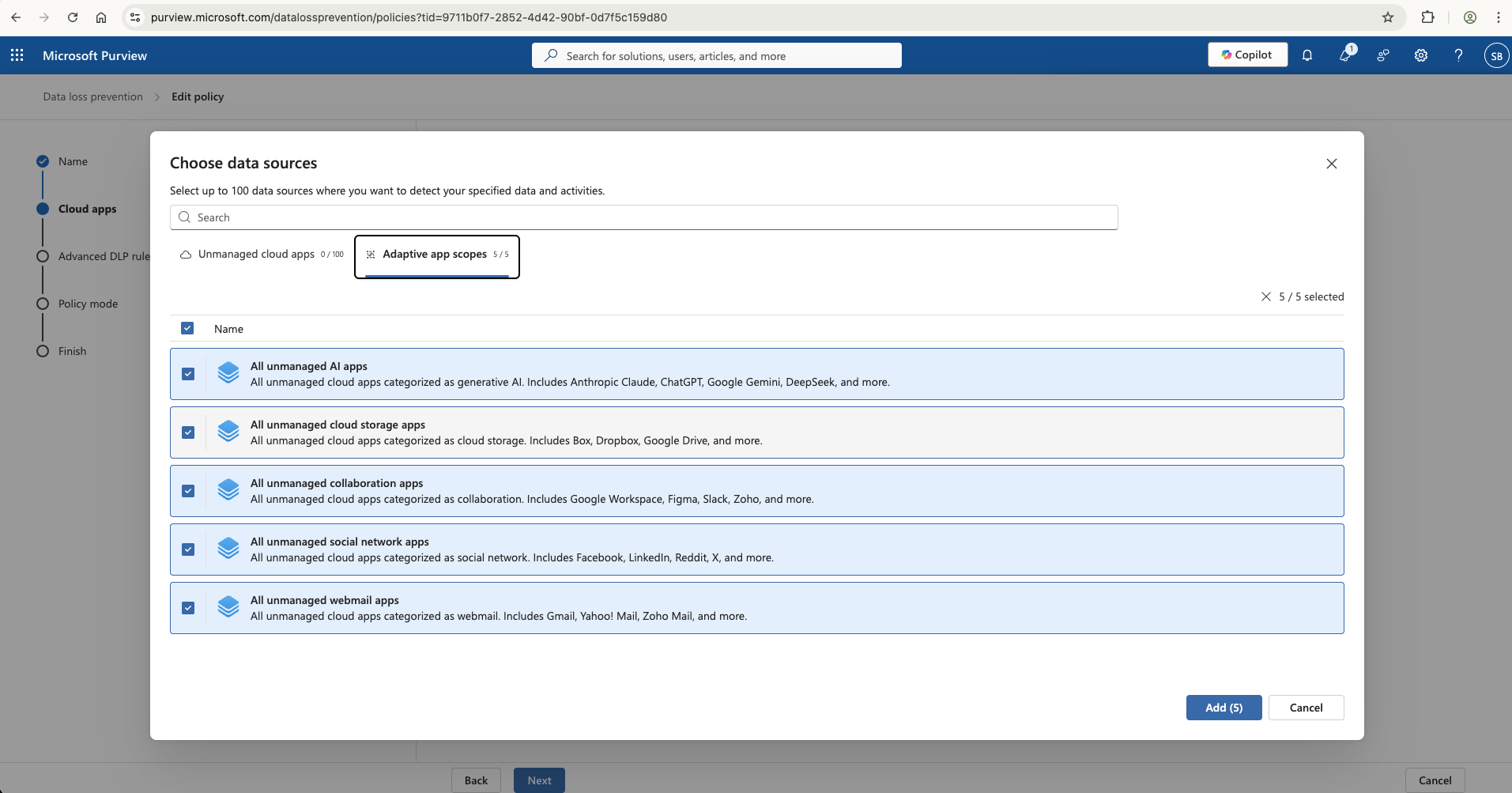Screen dimensions: 1512x793
Task: Open the community people icon in header
Action: (x=1383, y=55)
